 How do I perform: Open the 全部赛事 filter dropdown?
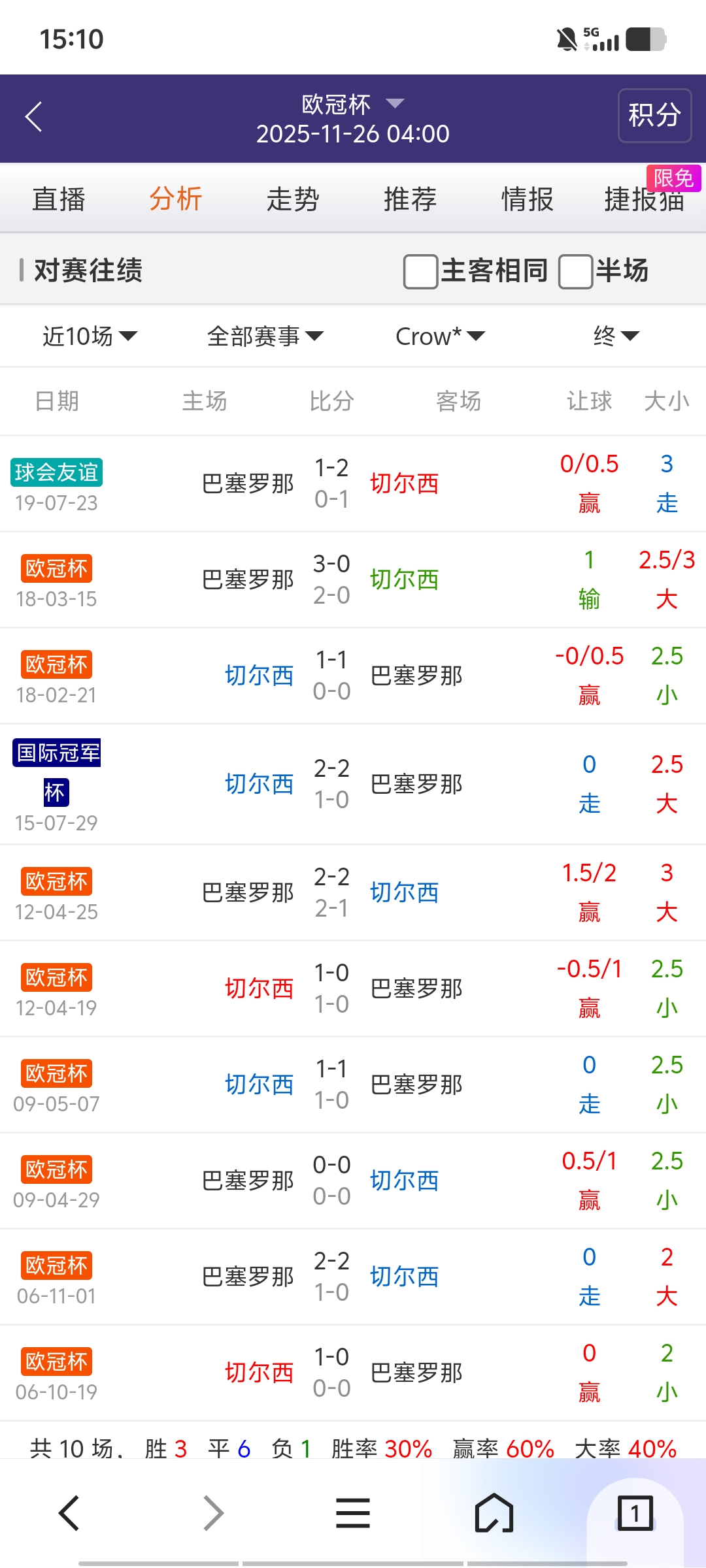(x=265, y=336)
